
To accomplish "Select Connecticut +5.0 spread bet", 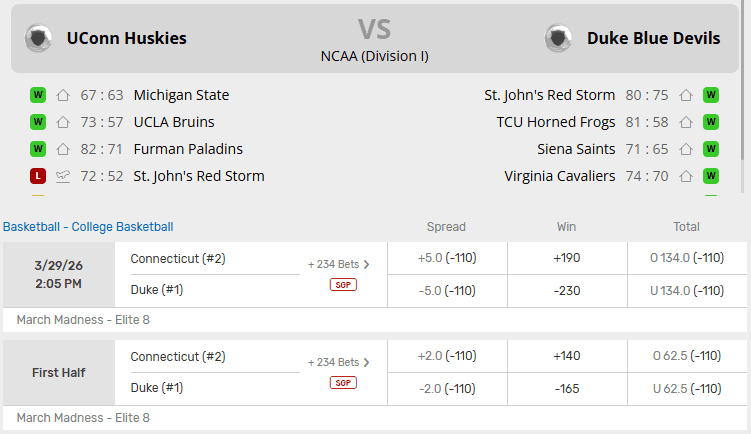I will click(446, 258).
